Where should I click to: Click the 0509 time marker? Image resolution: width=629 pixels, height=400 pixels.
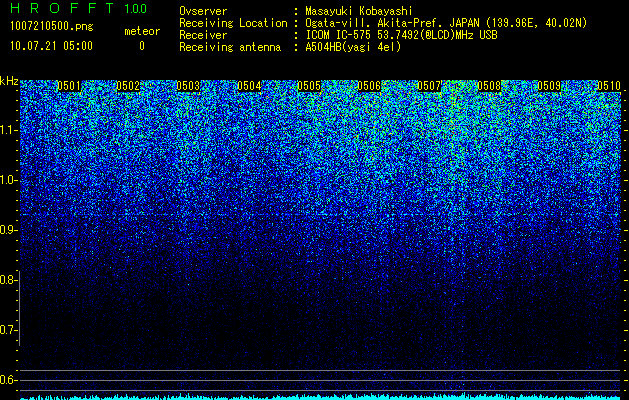coord(549,86)
